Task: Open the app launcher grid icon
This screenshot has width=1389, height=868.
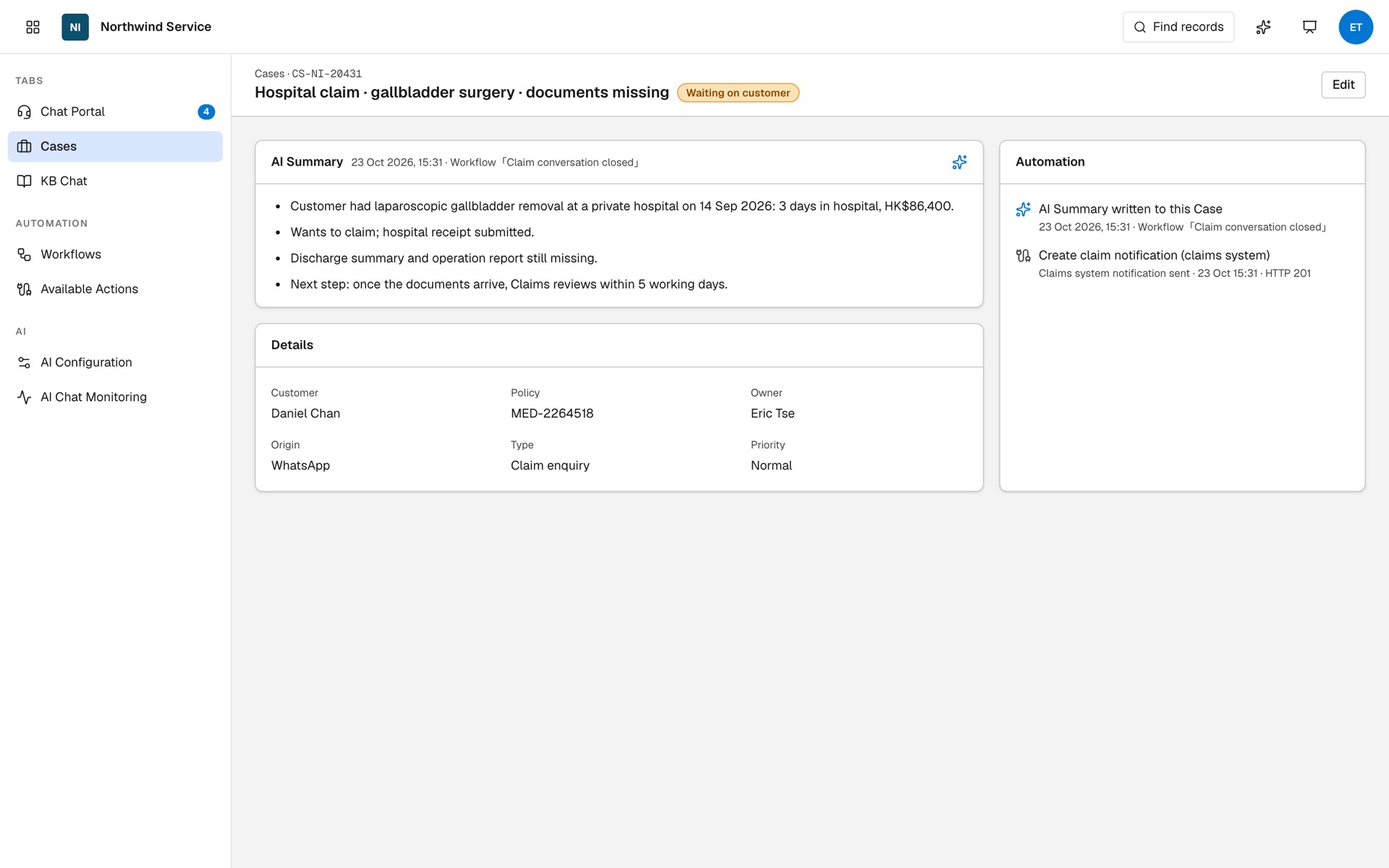Action: (33, 27)
